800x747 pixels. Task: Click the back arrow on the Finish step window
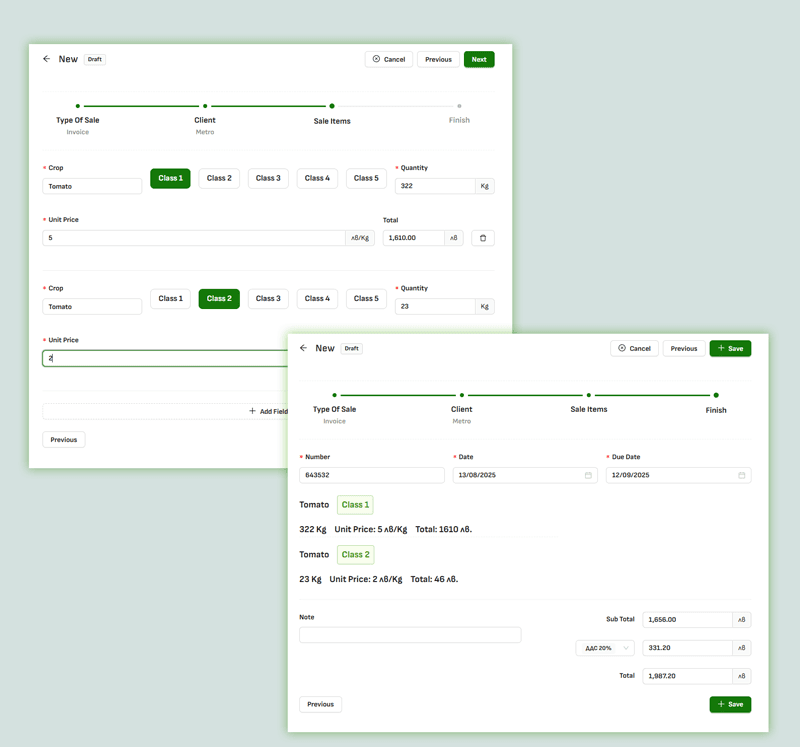(x=303, y=348)
